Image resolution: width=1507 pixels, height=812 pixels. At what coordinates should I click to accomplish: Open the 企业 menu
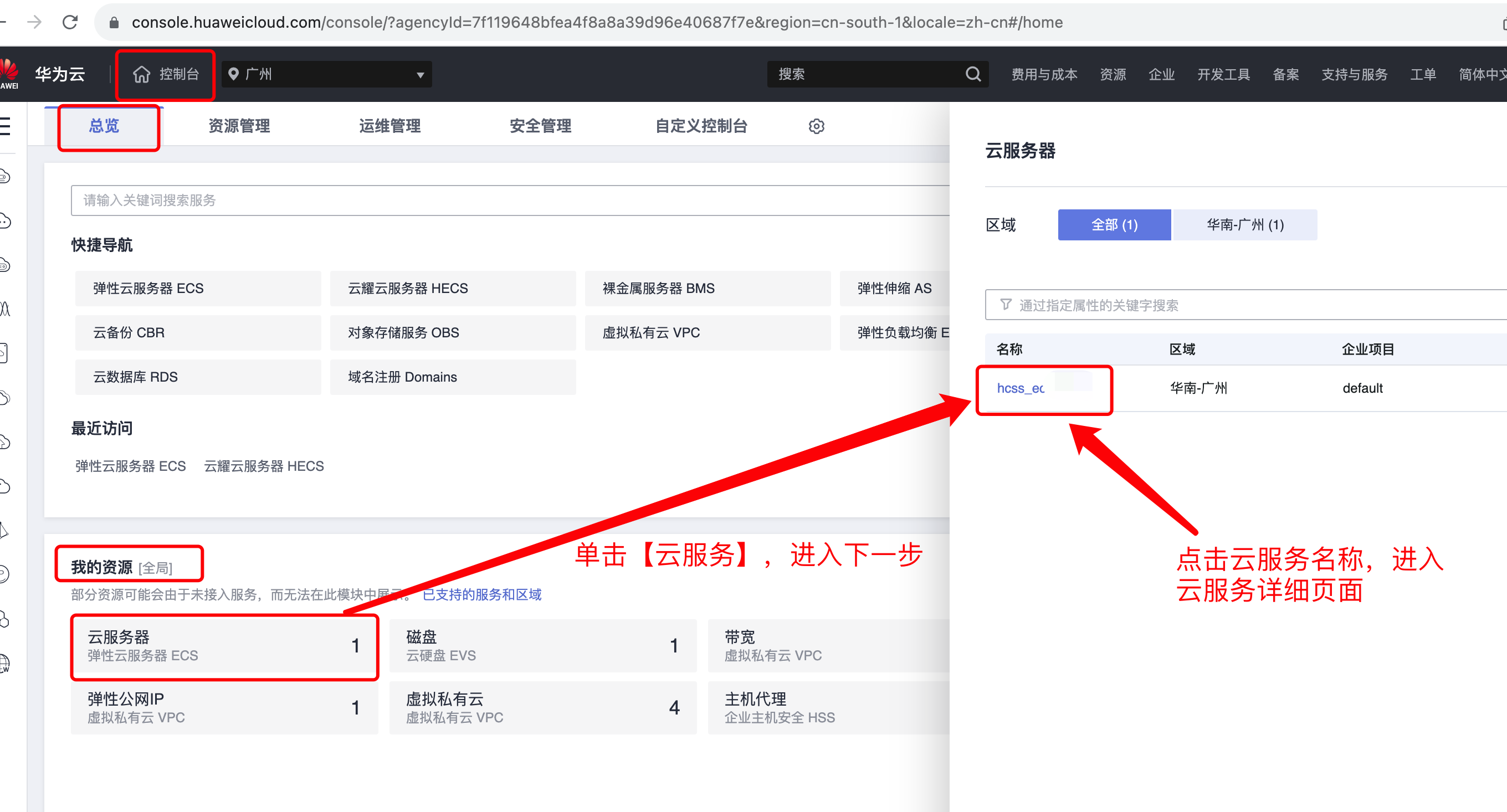coord(1161,74)
